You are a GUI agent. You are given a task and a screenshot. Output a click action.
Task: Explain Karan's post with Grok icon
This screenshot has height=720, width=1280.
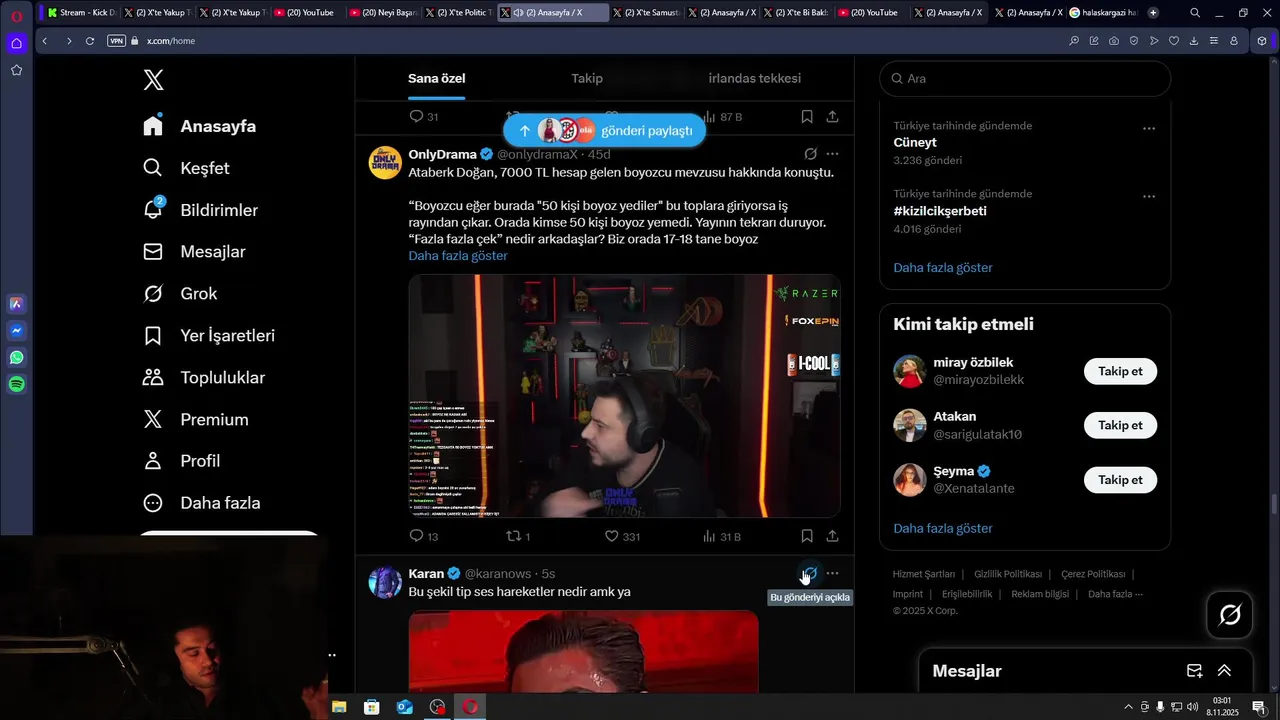[811, 574]
